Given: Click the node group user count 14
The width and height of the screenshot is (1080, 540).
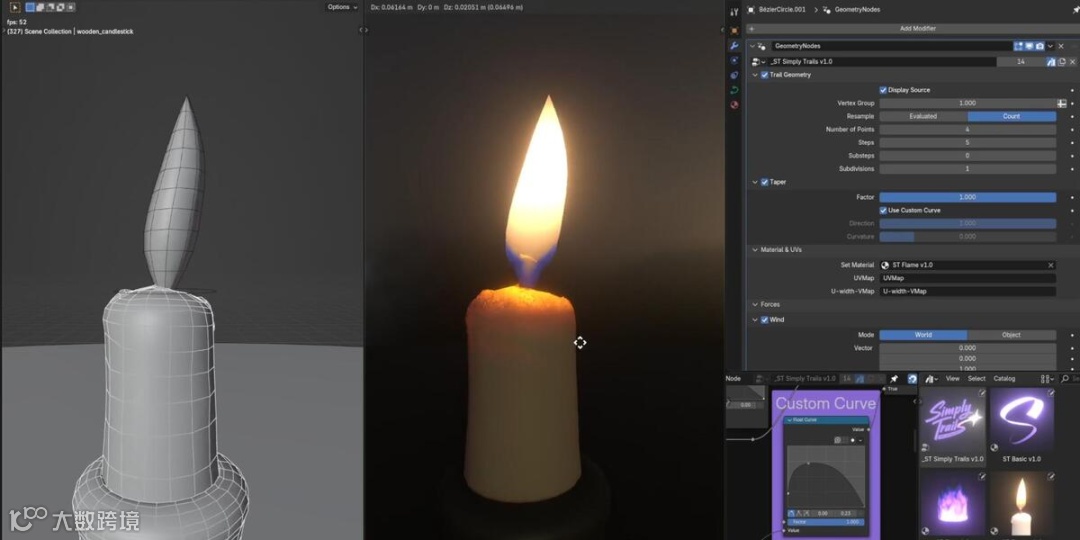Looking at the screenshot, I should click(x=1021, y=61).
